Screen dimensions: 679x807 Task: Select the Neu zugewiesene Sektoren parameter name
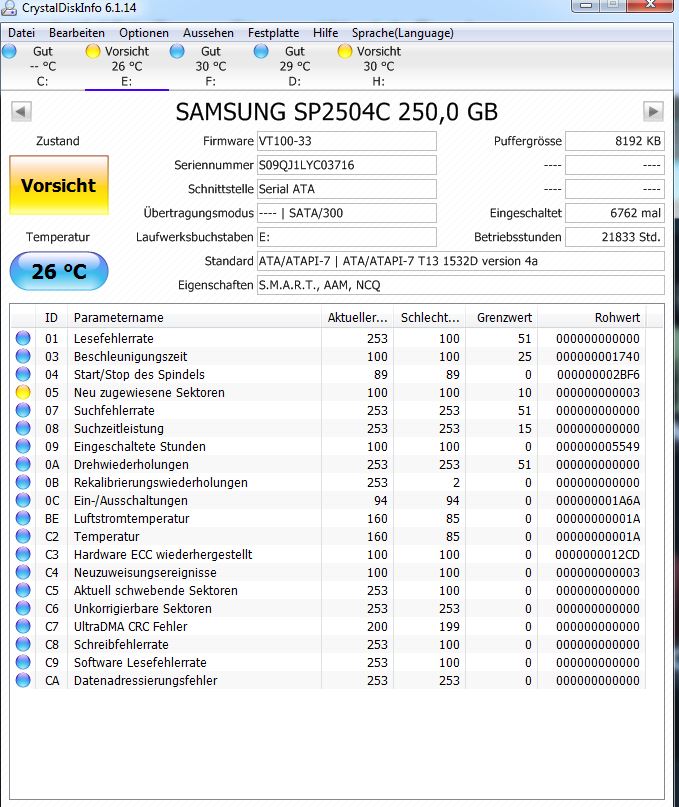click(149, 393)
